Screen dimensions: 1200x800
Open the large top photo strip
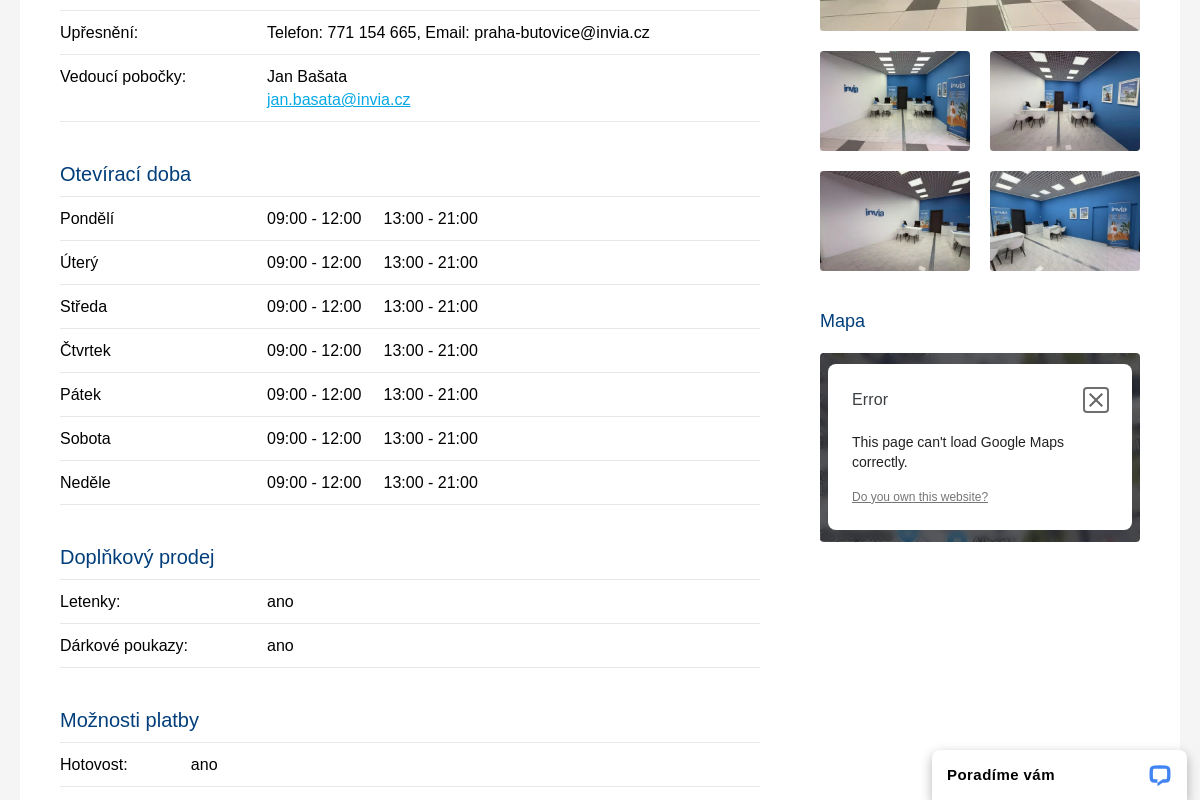point(980,15)
